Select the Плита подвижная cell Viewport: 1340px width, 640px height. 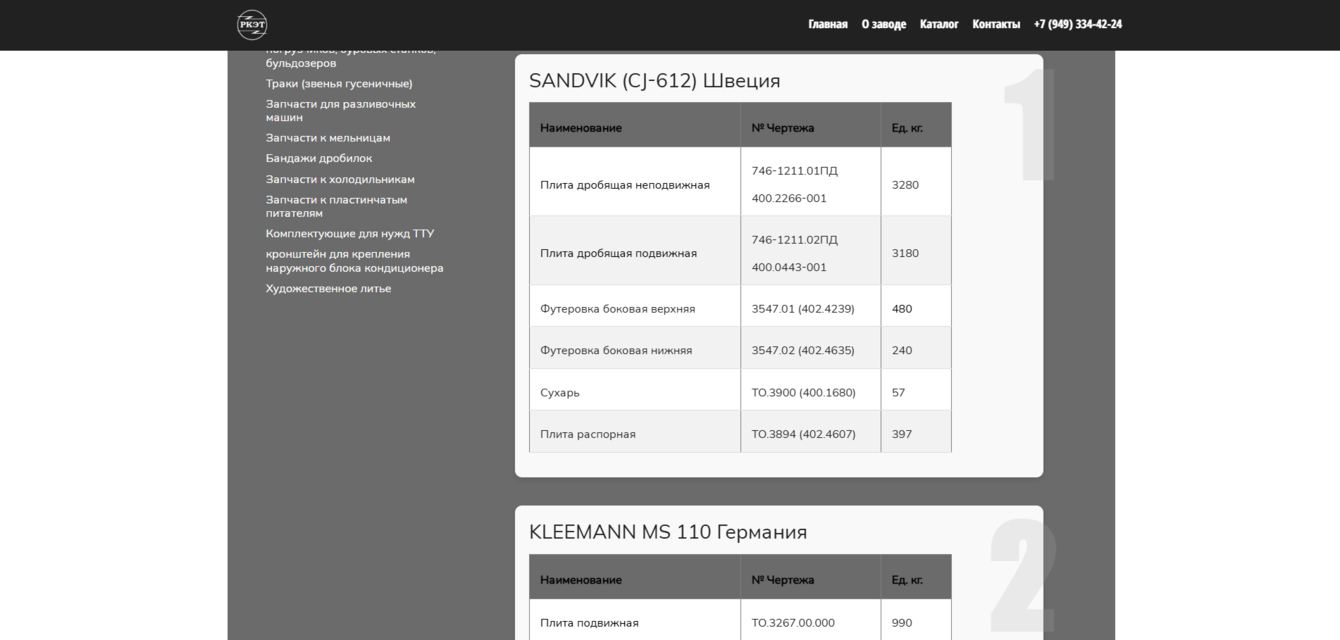click(635, 620)
